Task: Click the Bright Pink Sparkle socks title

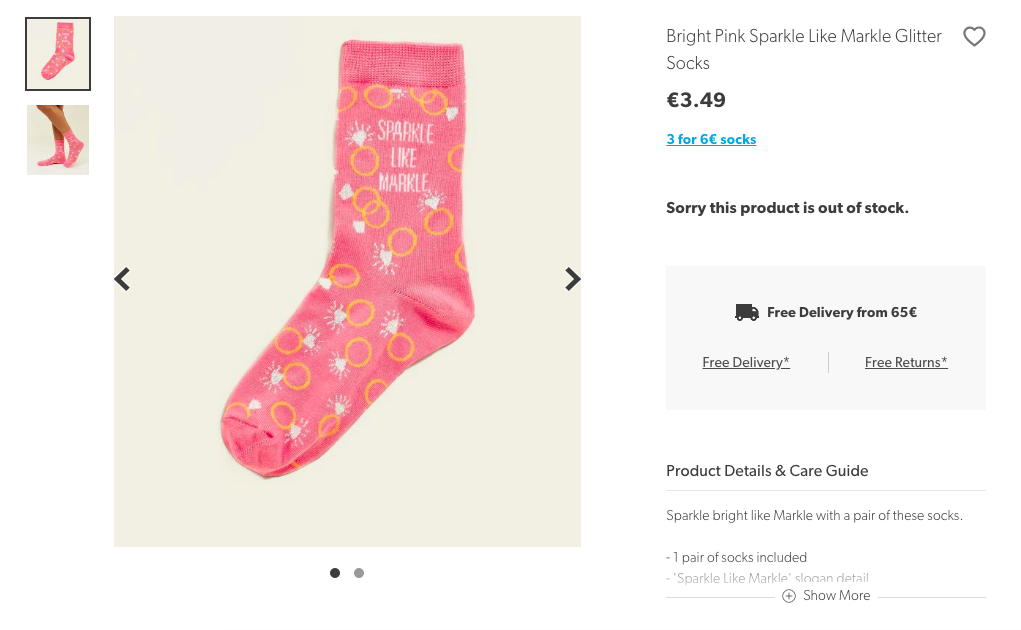Action: [x=803, y=49]
